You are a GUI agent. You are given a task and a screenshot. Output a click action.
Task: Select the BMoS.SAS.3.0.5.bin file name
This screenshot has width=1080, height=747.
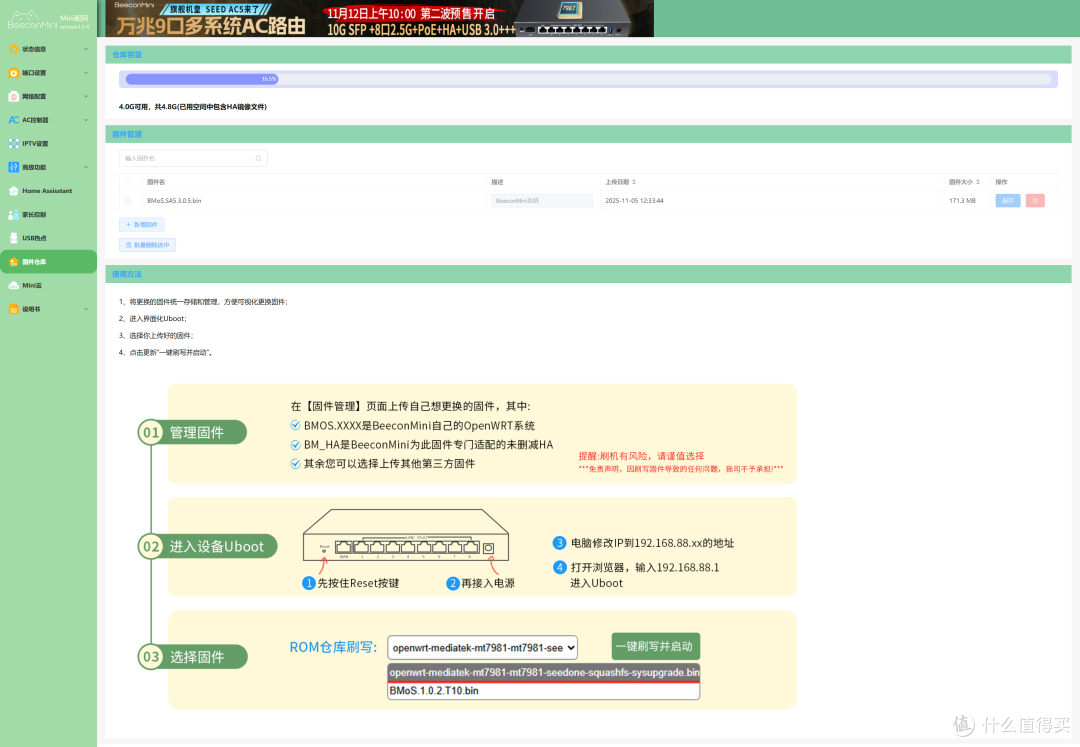174,200
